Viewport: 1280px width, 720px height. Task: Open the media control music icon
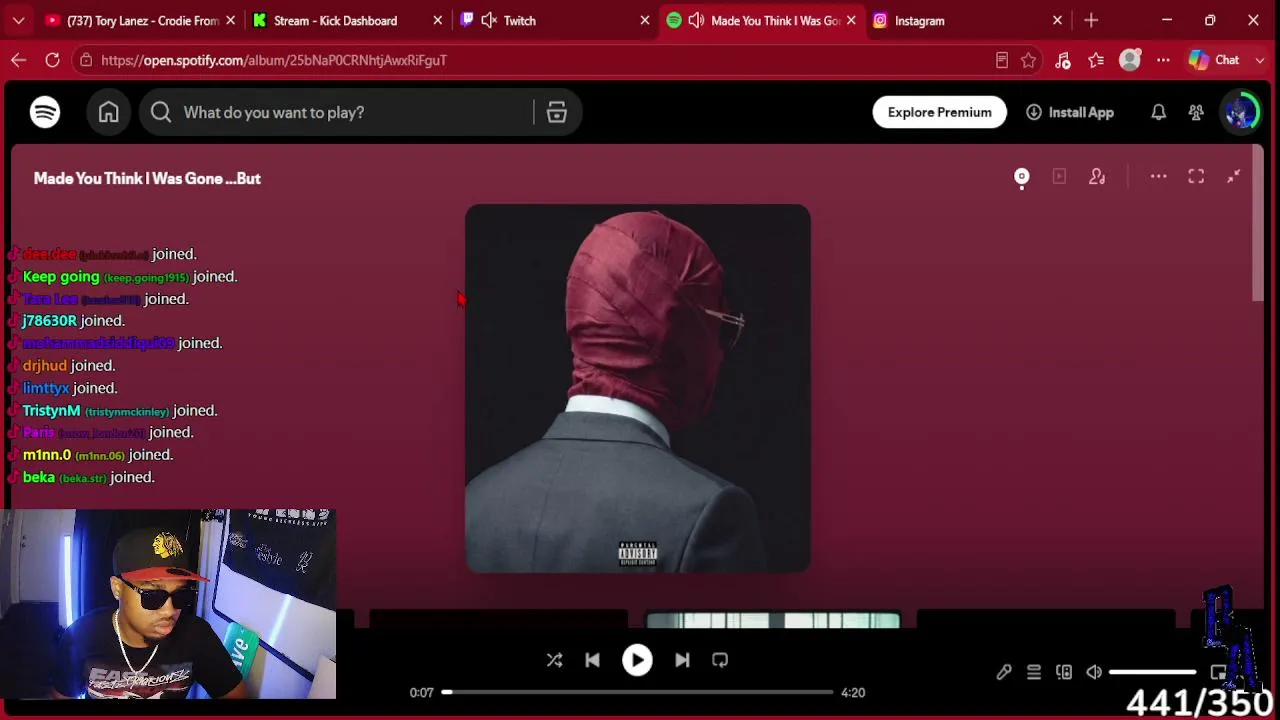[1062, 60]
